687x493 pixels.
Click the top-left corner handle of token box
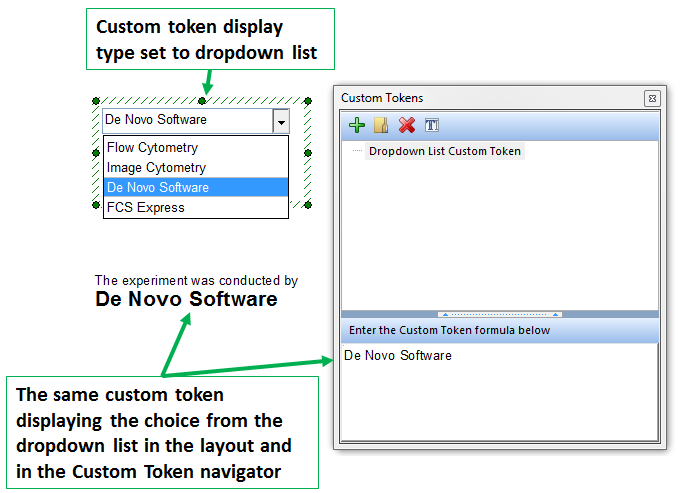[95, 101]
